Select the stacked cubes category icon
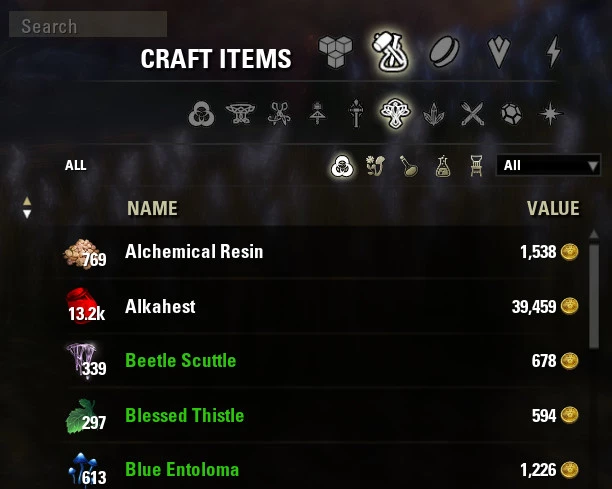The height and width of the screenshot is (489, 612). click(335, 52)
